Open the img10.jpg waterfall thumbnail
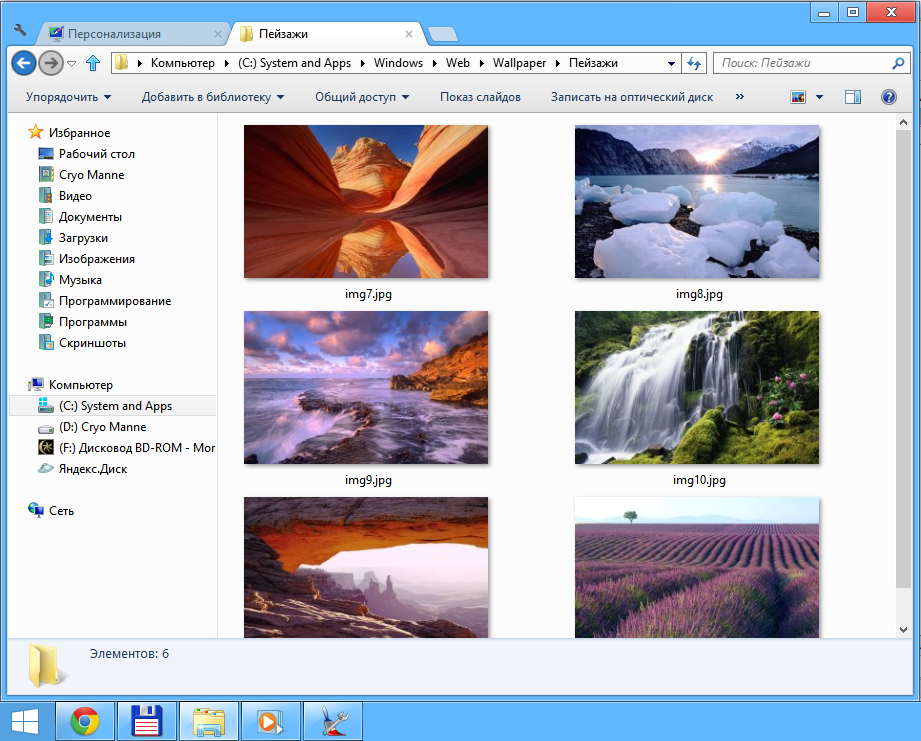 point(696,388)
